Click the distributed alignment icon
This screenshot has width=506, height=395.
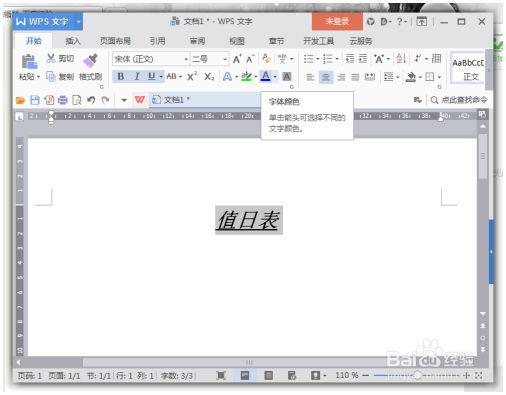point(370,77)
